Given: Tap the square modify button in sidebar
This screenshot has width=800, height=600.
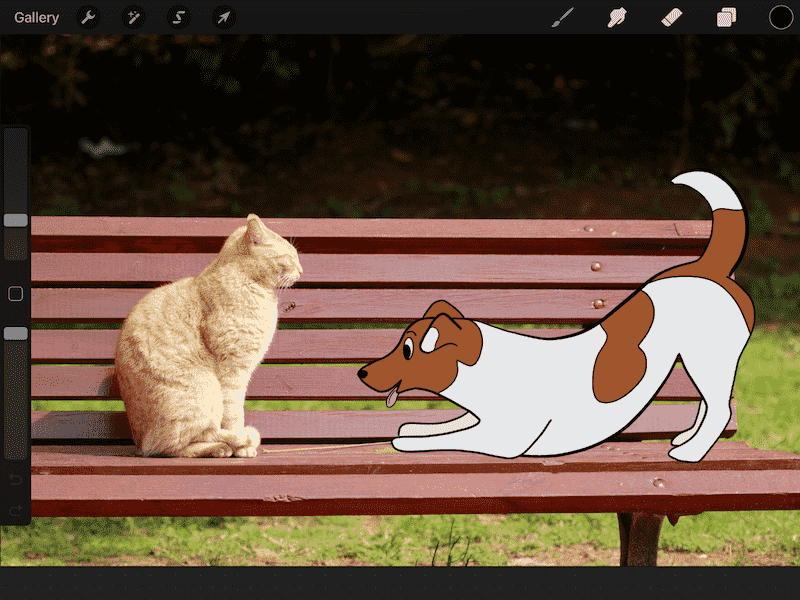Looking at the screenshot, I should 16,294.
